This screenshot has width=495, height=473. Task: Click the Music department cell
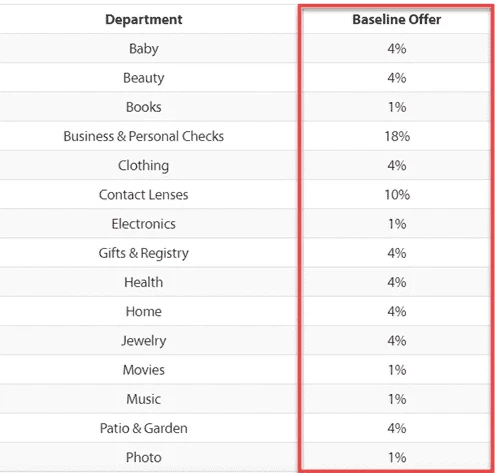(x=144, y=399)
